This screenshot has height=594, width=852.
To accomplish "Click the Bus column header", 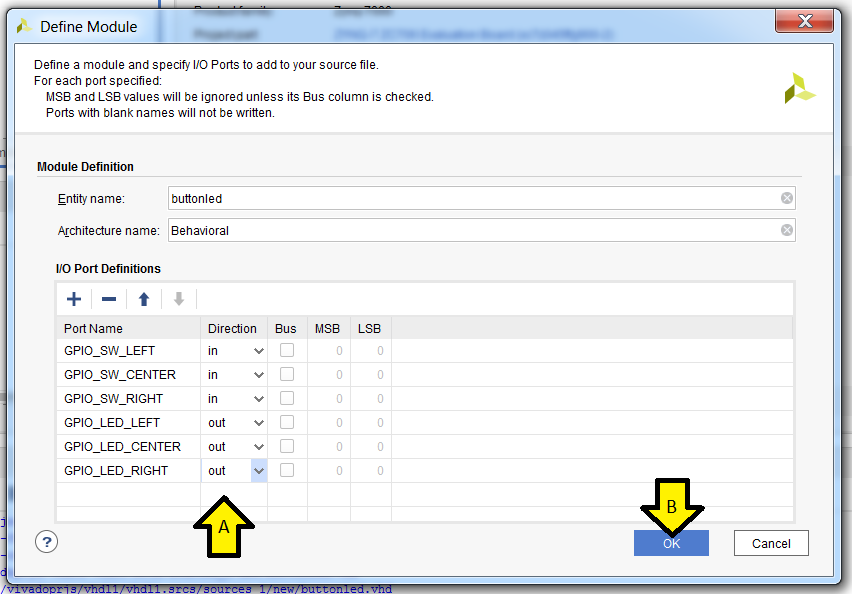I will (x=287, y=328).
